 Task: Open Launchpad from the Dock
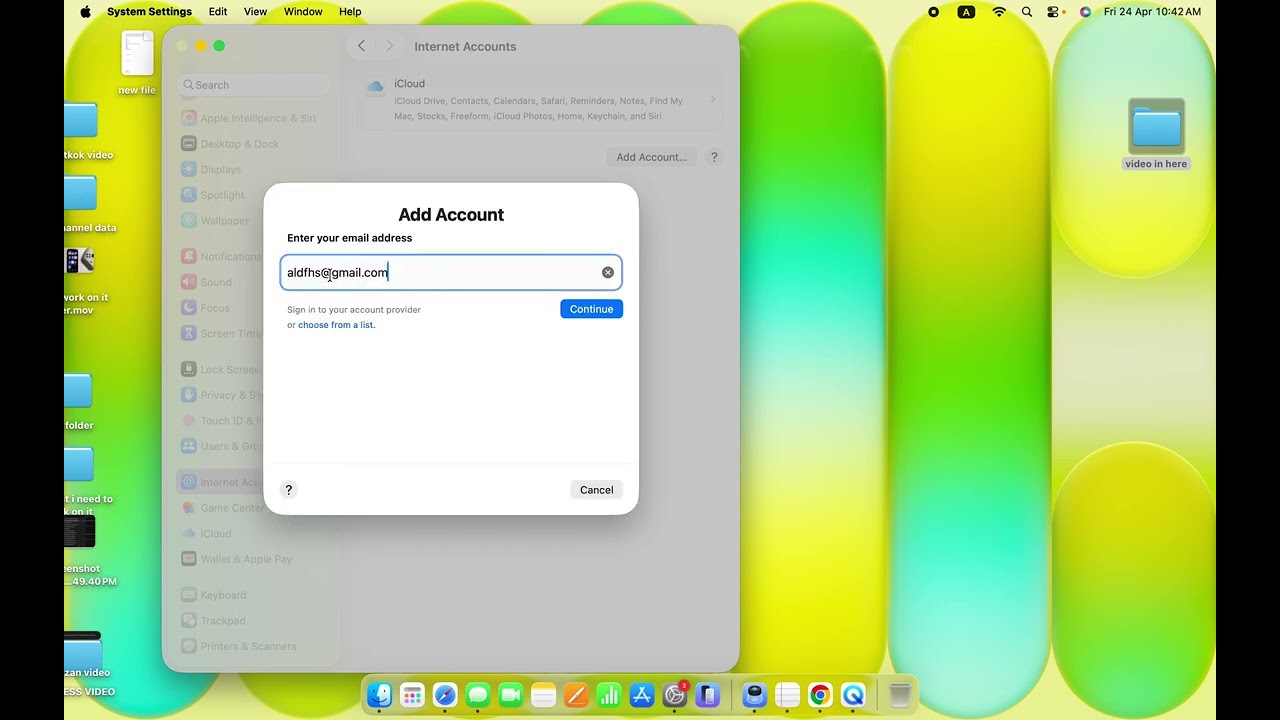(x=412, y=695)
